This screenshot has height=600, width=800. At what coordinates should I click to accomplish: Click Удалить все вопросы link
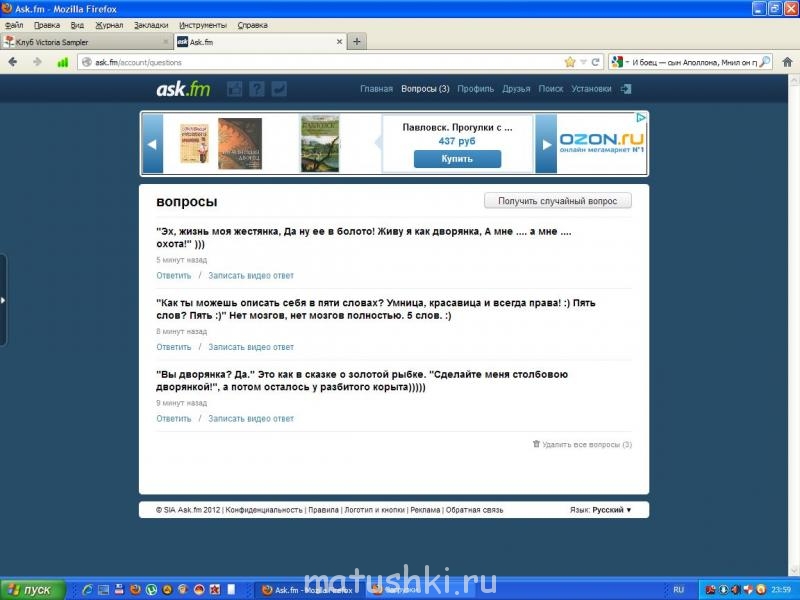click(x=585, y=444)
